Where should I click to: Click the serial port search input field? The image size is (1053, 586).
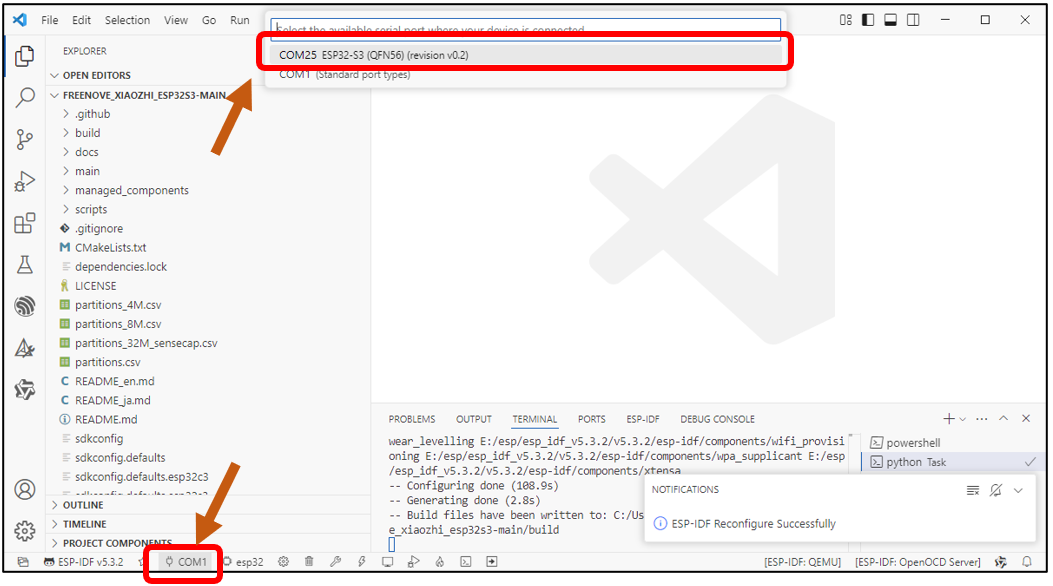tap(526, 30)
